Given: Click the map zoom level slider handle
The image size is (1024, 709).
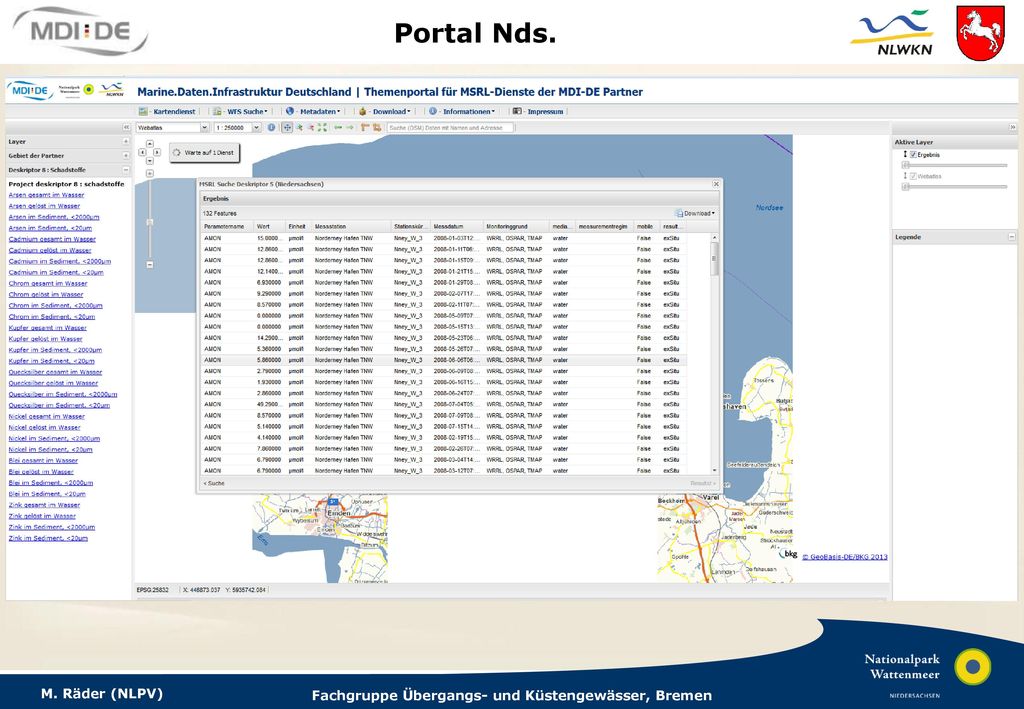Looking at the screenshot, I should pyautogui.click(x=150, y=223).
